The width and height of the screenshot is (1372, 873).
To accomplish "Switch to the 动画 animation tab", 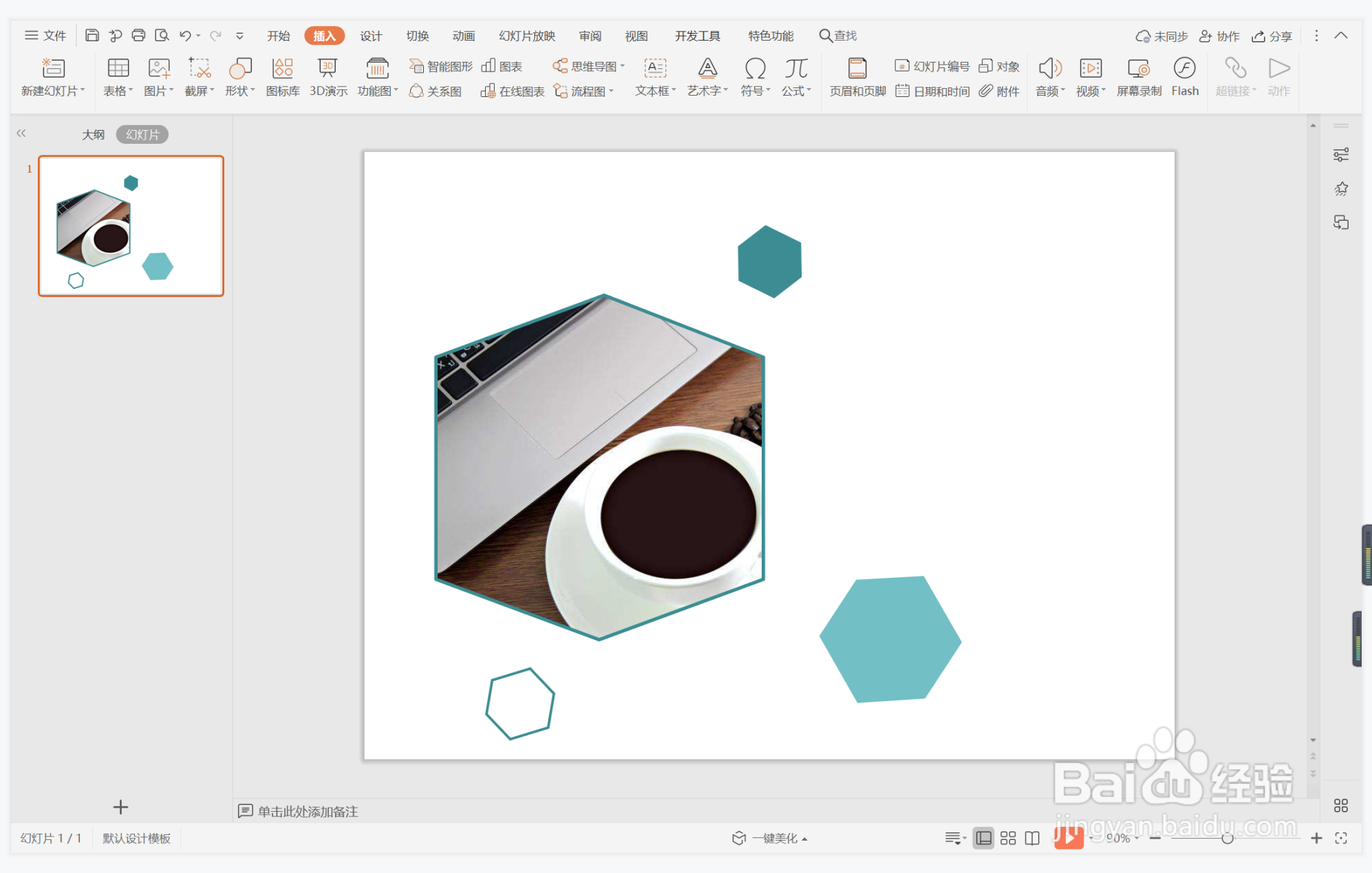I will 464,36.
